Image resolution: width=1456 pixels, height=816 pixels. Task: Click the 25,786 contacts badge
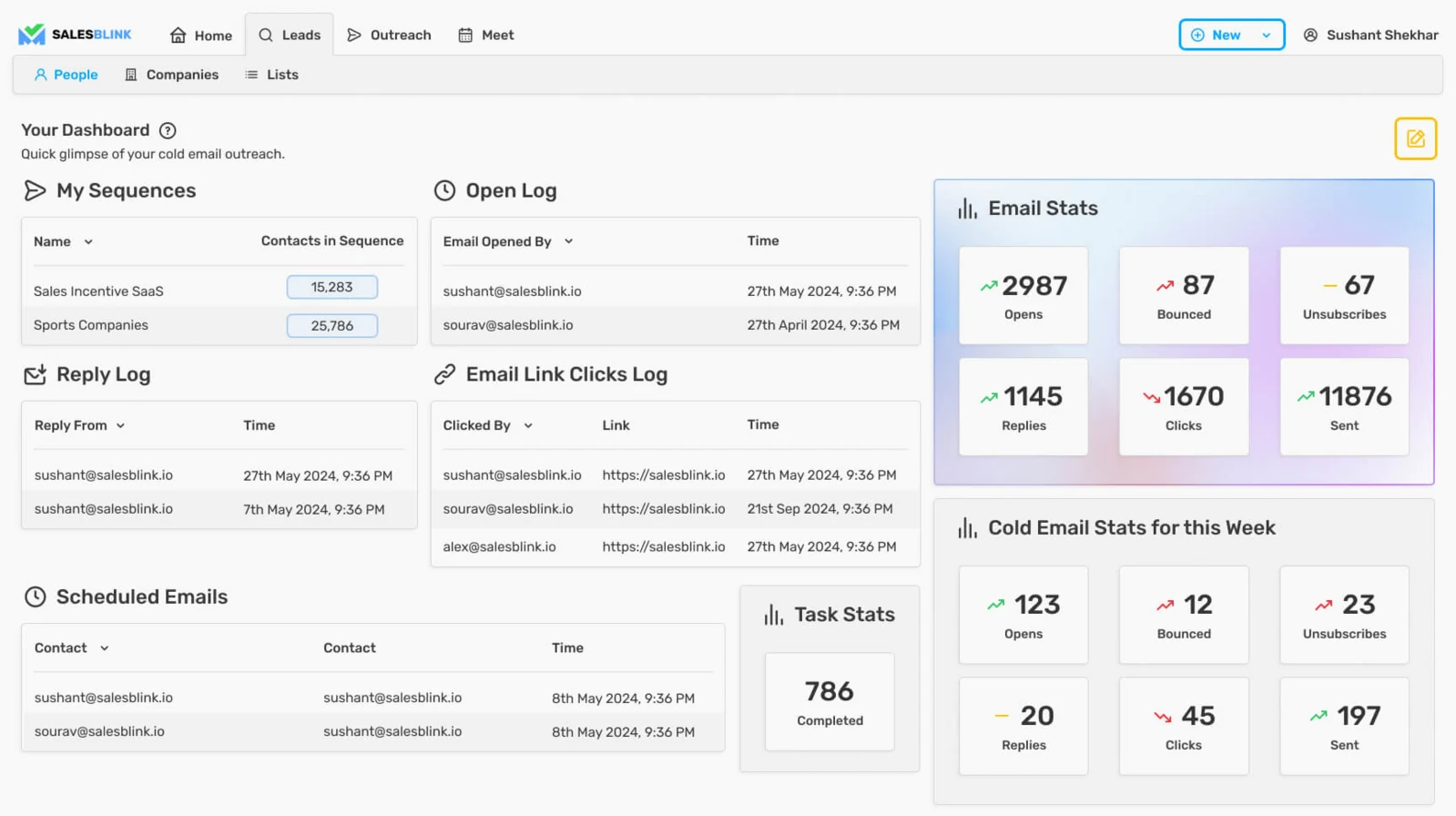(x=331, y=325)
